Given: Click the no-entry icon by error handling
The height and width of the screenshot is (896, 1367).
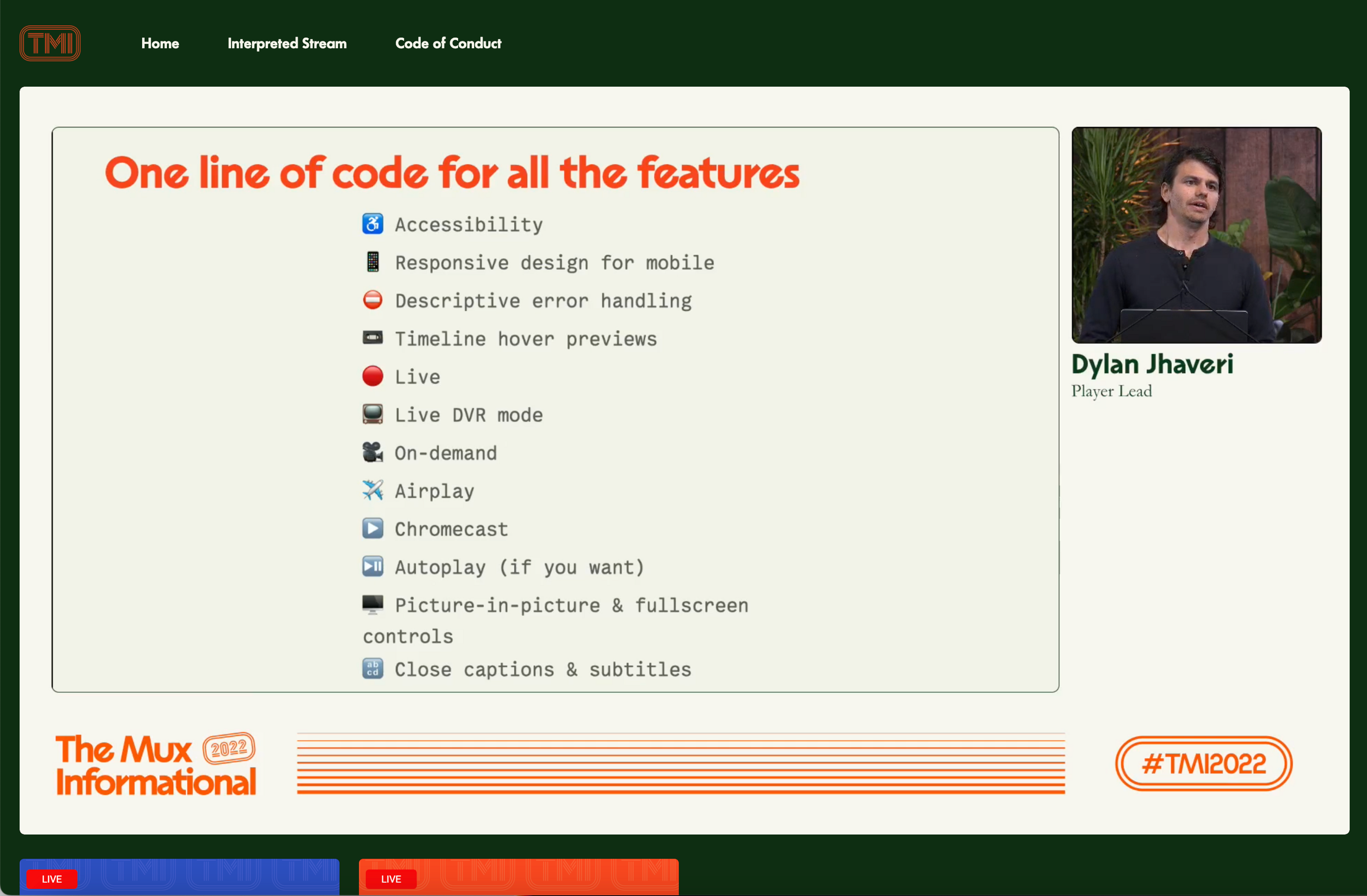Looking at the screenshot, I should pos(373,300).
